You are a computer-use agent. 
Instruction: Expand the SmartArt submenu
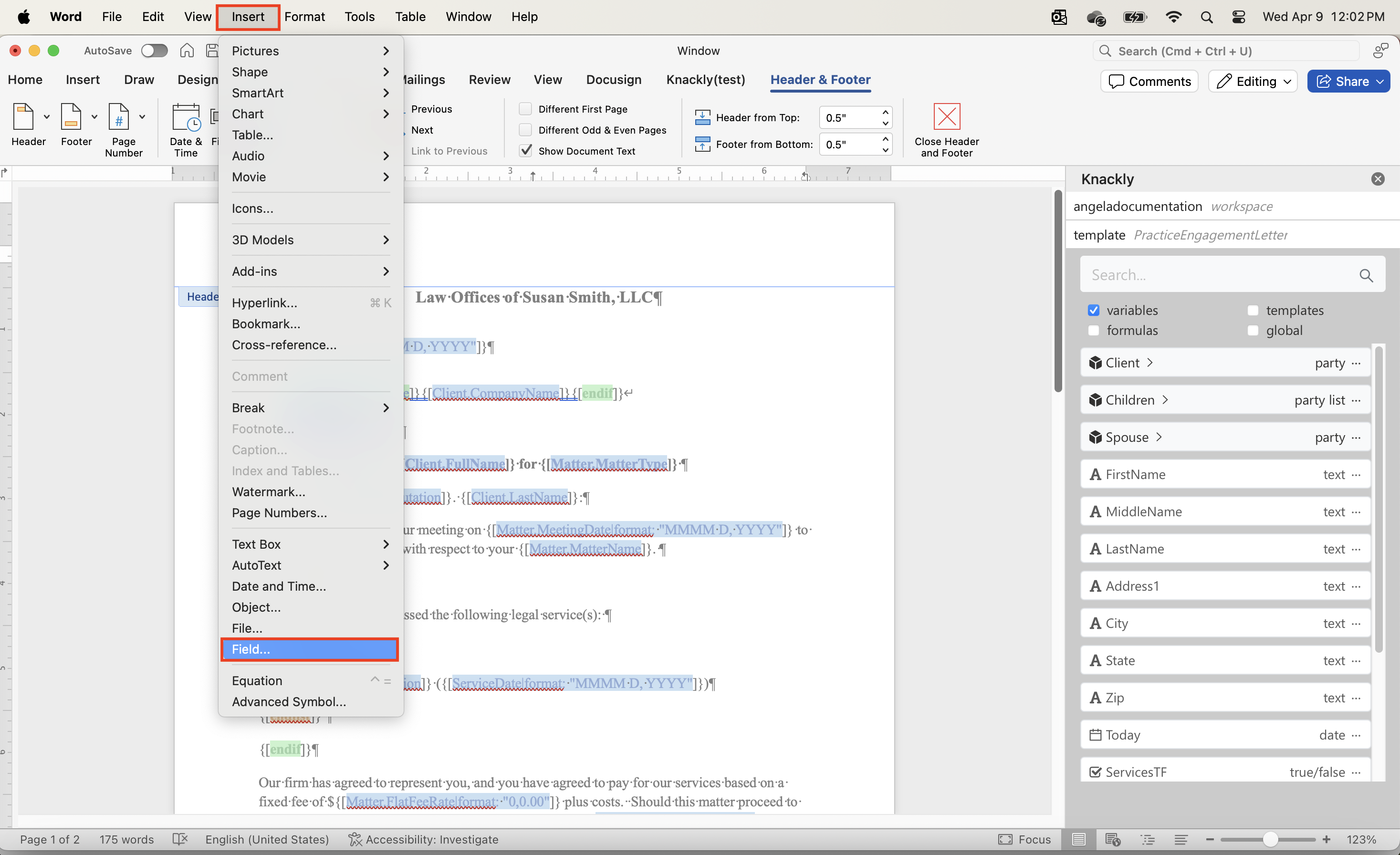click(311, 93)
